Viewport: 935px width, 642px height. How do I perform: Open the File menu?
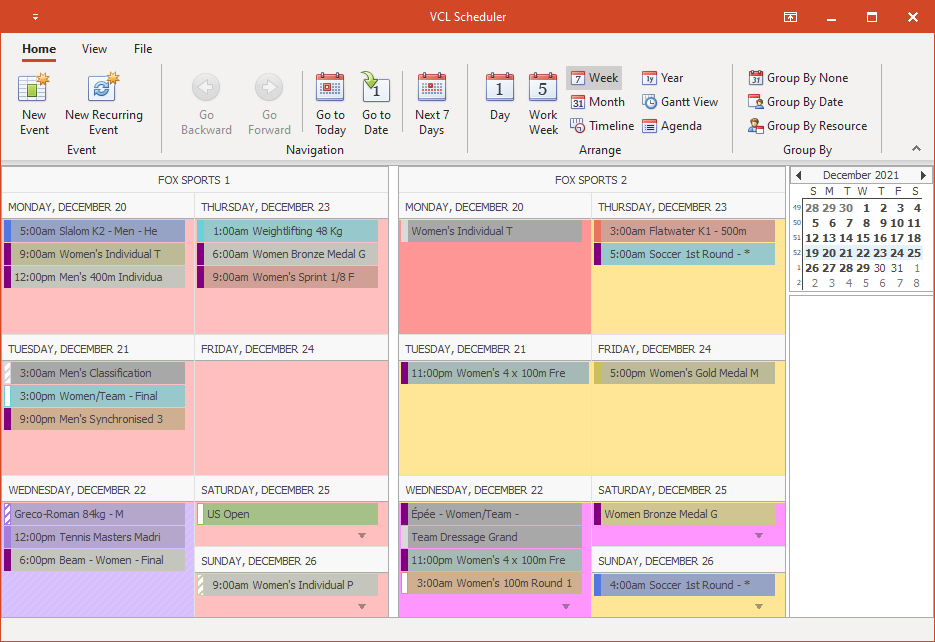[x=142, y=48]
